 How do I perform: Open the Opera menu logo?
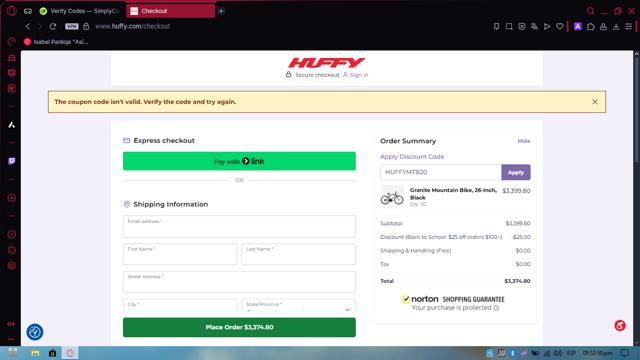11,11
